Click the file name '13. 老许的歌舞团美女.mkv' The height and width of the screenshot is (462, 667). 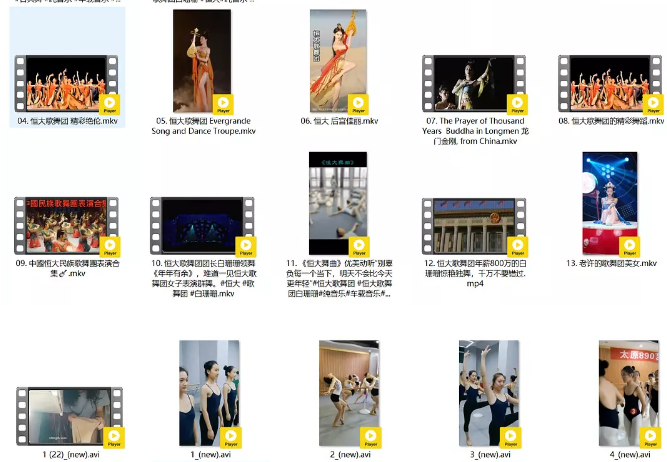pyautogui.click(x=611, y=263)
